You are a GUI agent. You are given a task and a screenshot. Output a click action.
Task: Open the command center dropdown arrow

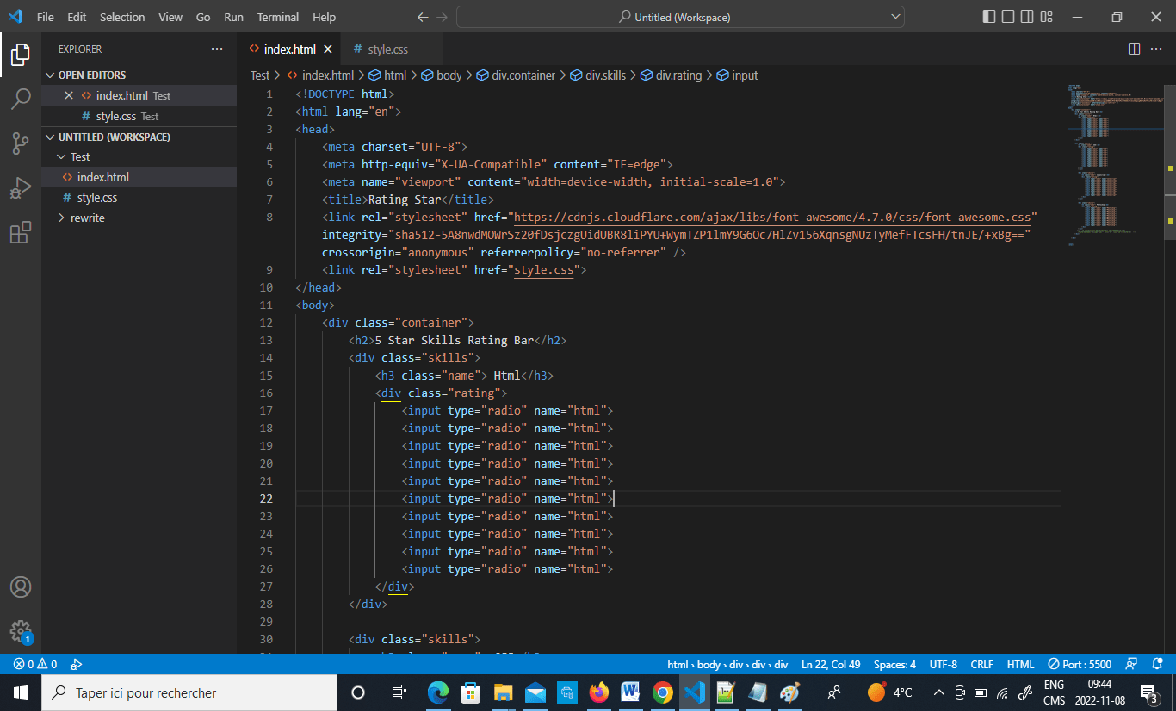point(896,16)
